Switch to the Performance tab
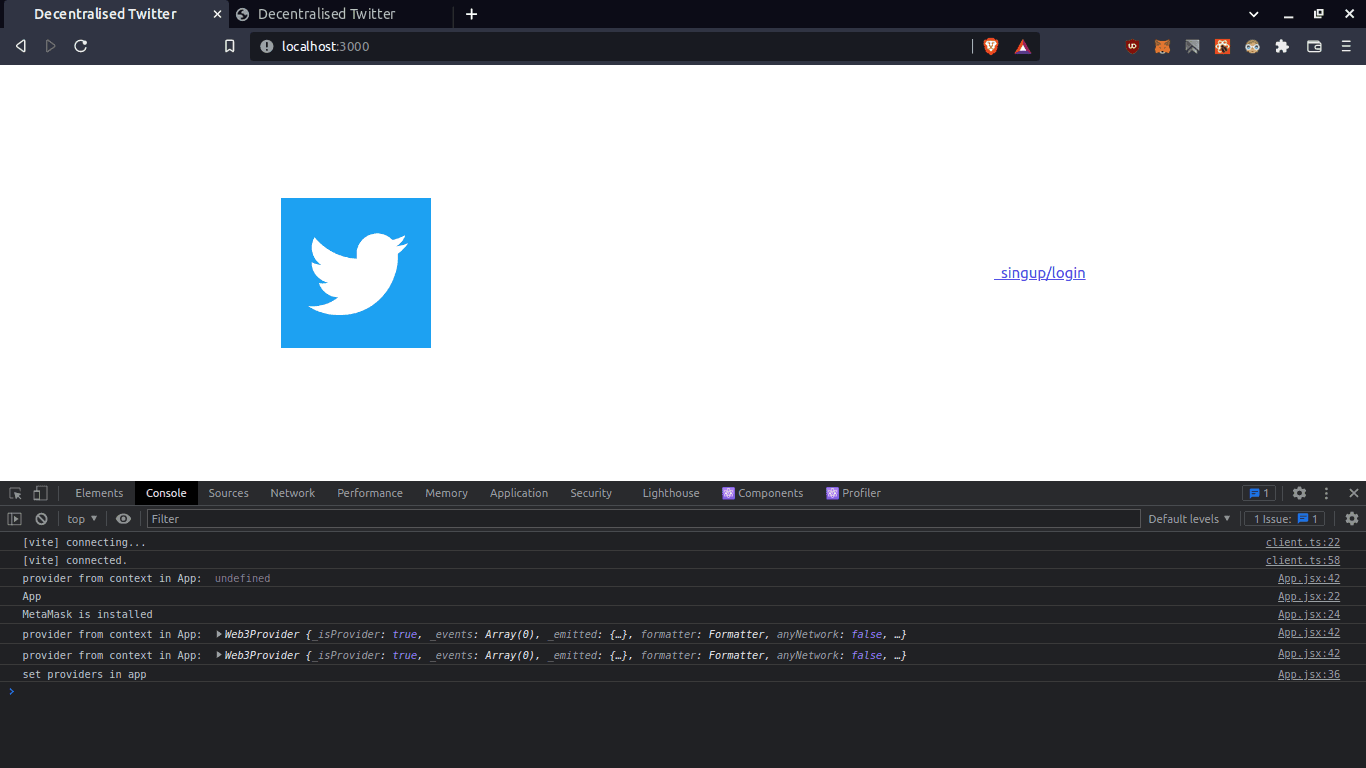 pos(370,493)
